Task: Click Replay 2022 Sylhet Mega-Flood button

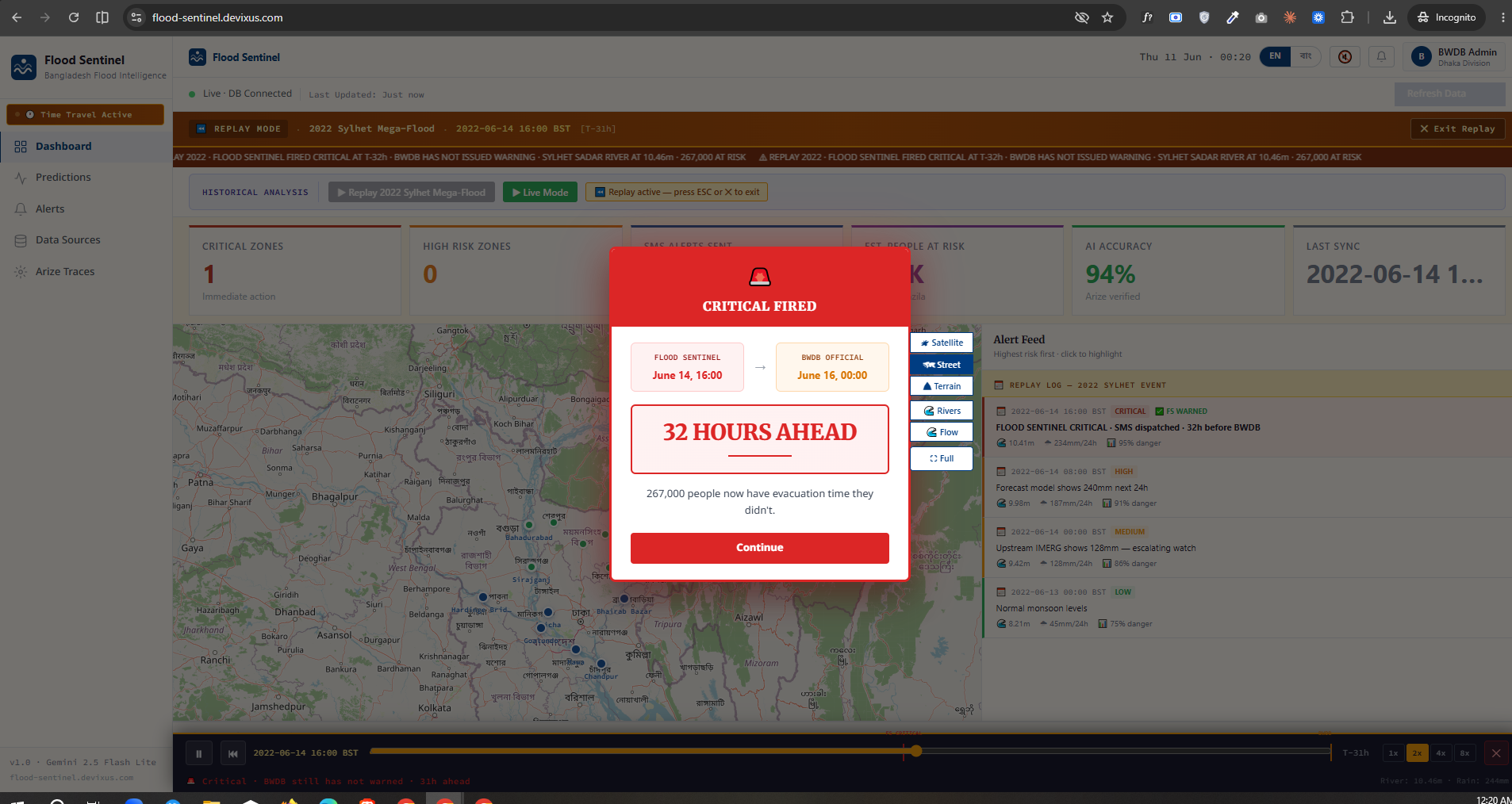Action: (412, 192)
